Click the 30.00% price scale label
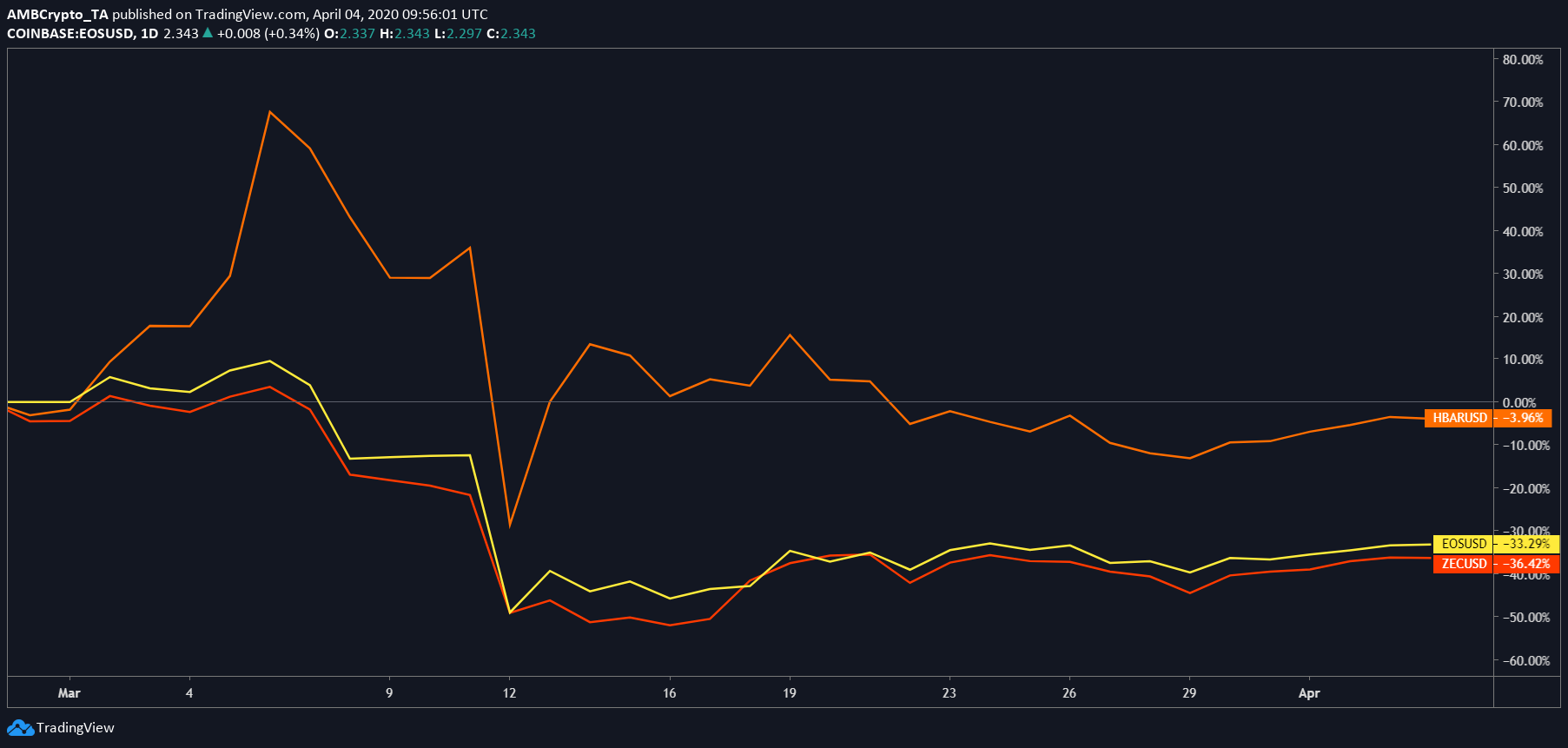The height and width of the screenshot is (748, 1568). pyautogui.click(x=1523, y=275)
